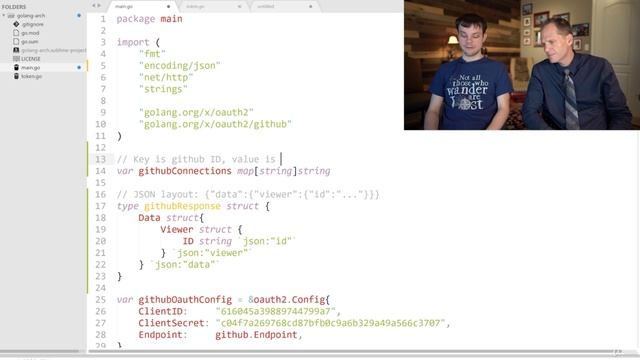Open the LICENSE file
The height and width of the screenshot is (360, 640).
tap(31, 59)
